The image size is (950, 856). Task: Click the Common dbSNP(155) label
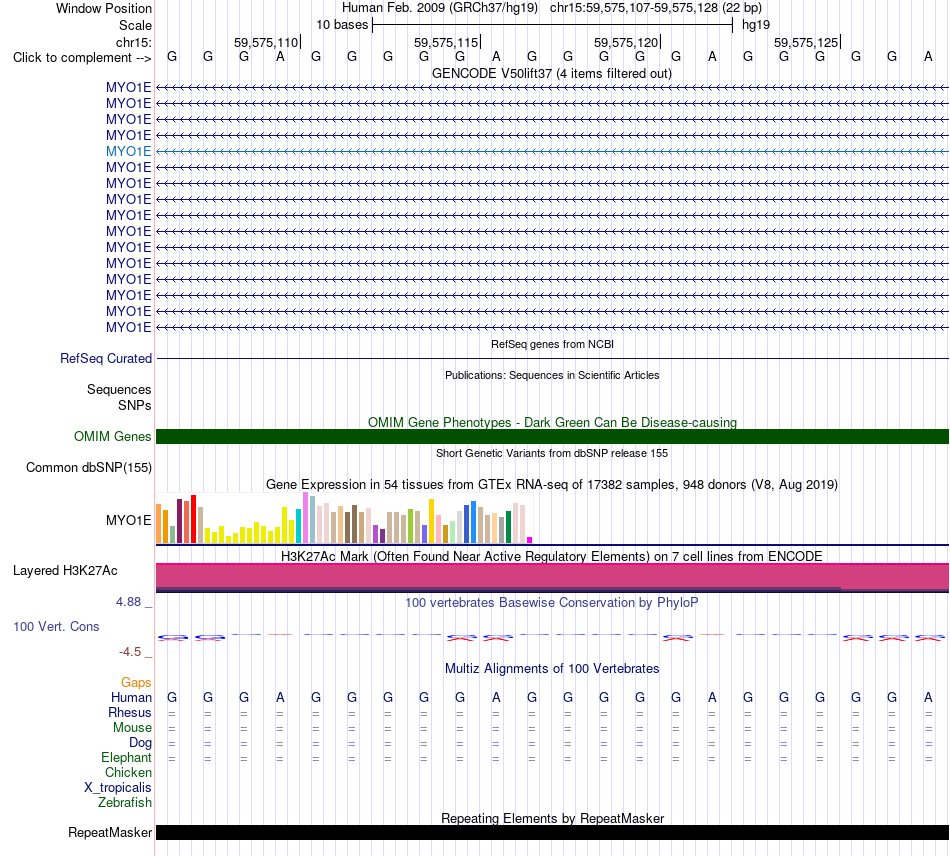pos(88,468)
